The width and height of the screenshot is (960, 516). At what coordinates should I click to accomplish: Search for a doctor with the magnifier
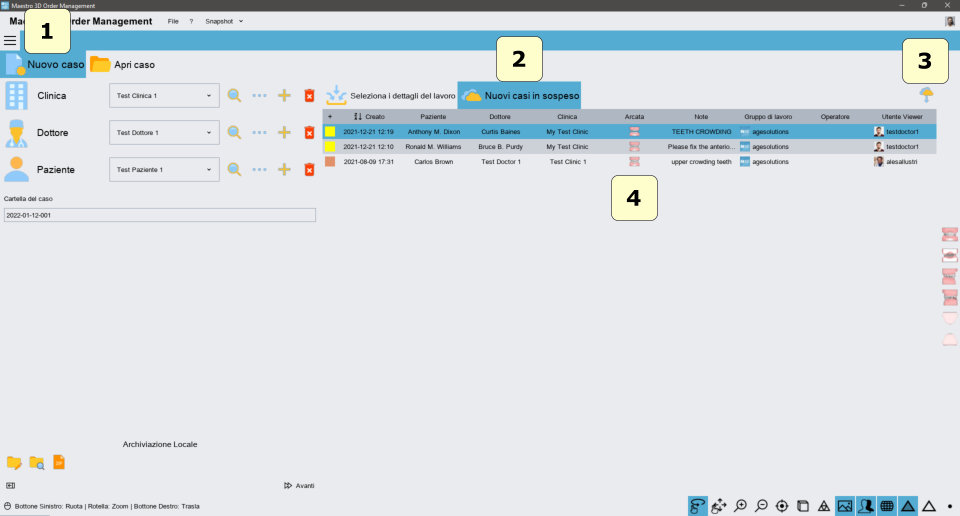[234, 132]
